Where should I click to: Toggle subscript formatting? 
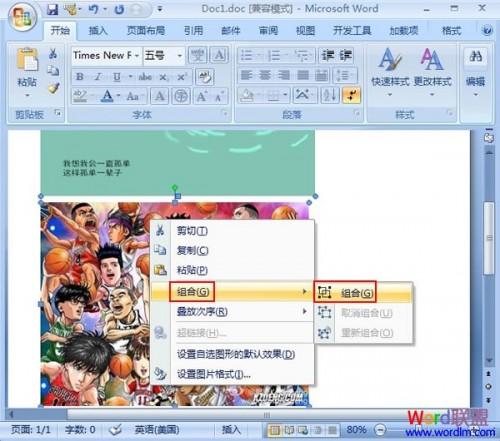click(x=164, y=77)
